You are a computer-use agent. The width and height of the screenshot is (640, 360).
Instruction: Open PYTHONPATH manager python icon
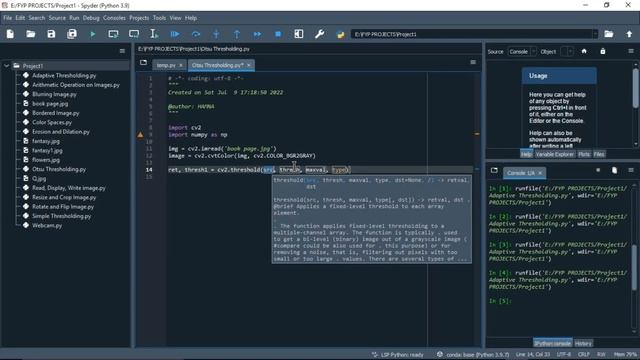point(340,34)
